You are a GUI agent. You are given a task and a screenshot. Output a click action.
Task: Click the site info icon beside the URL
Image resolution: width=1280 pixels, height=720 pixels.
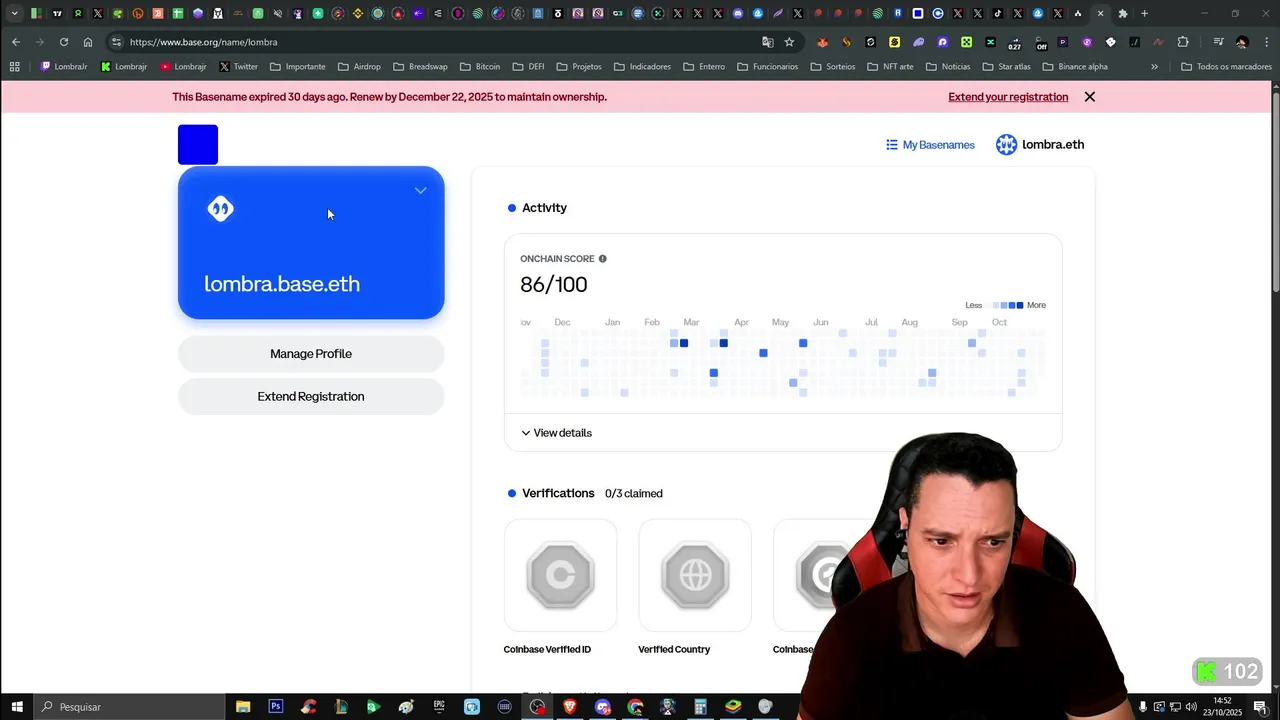pyautogui.click(x=117, y=42)
